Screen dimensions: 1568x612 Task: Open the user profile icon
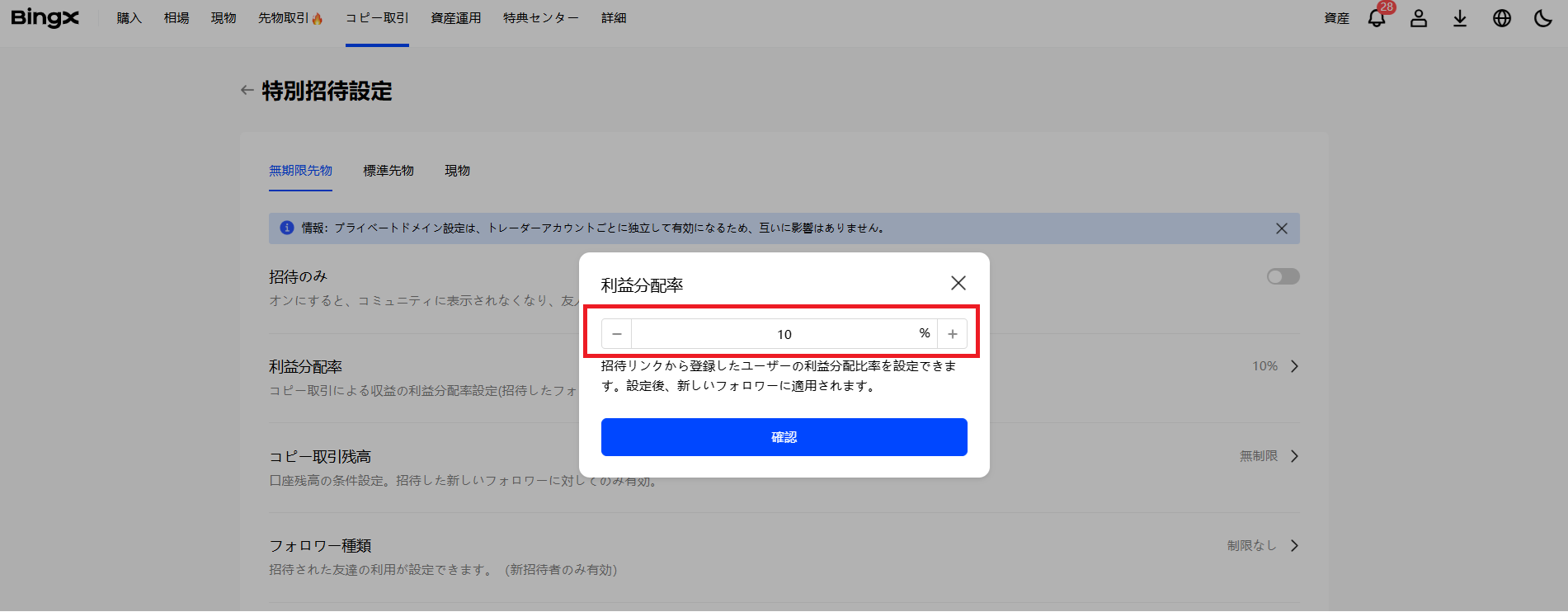point(1418,18)
